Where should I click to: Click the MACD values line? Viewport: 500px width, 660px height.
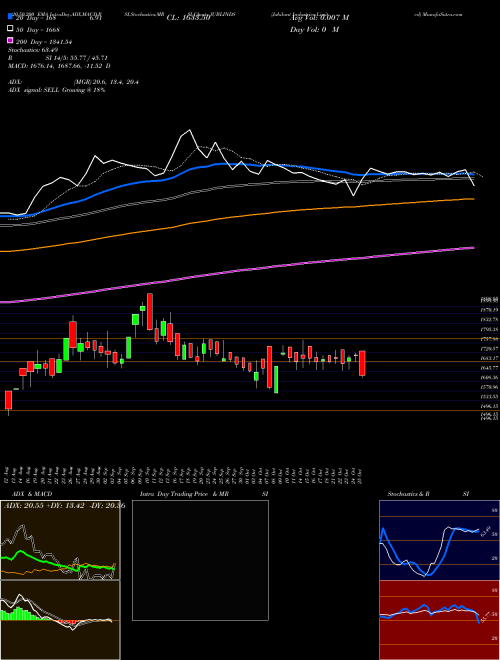pos(59,66)
